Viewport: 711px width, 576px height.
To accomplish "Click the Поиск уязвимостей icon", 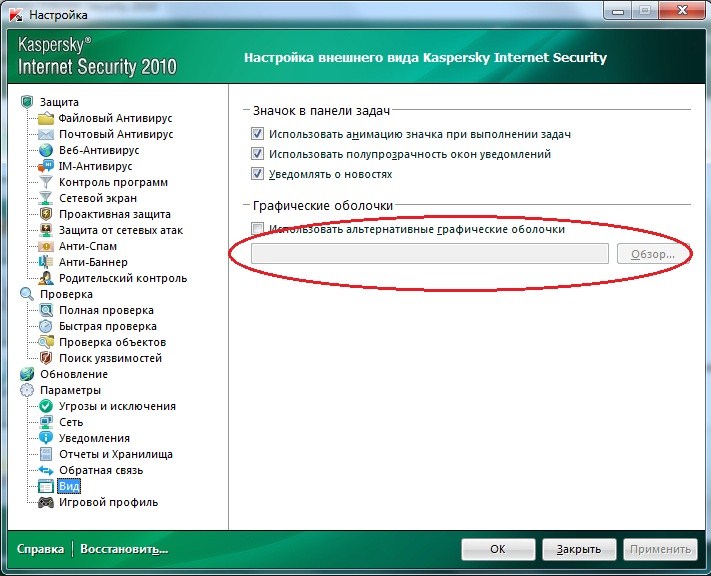I will [46, 358].
